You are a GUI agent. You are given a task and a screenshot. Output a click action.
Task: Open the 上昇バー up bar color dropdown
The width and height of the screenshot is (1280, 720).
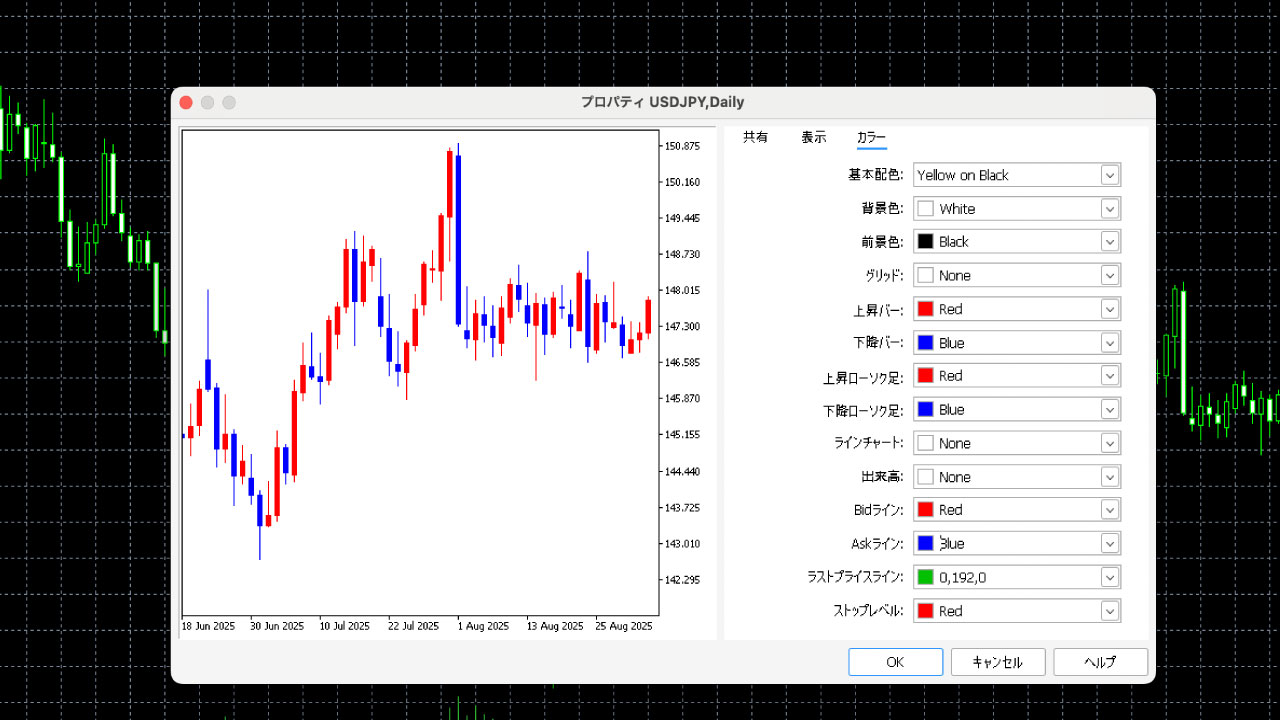[1109, 308]
